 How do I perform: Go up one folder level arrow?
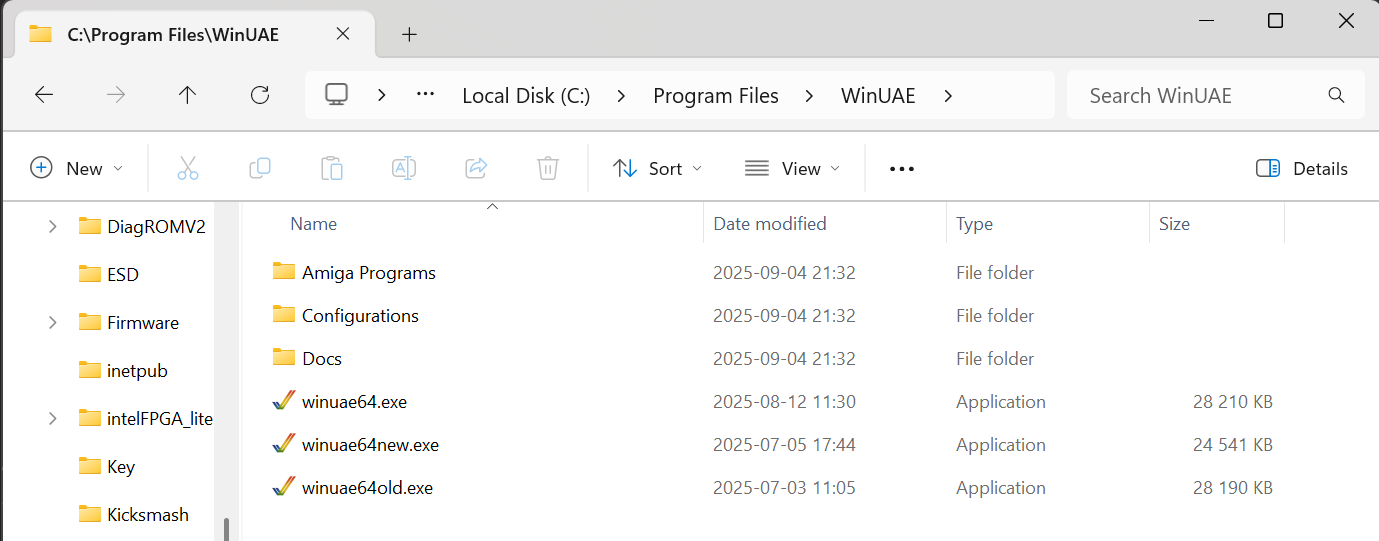tap(187, 95)
